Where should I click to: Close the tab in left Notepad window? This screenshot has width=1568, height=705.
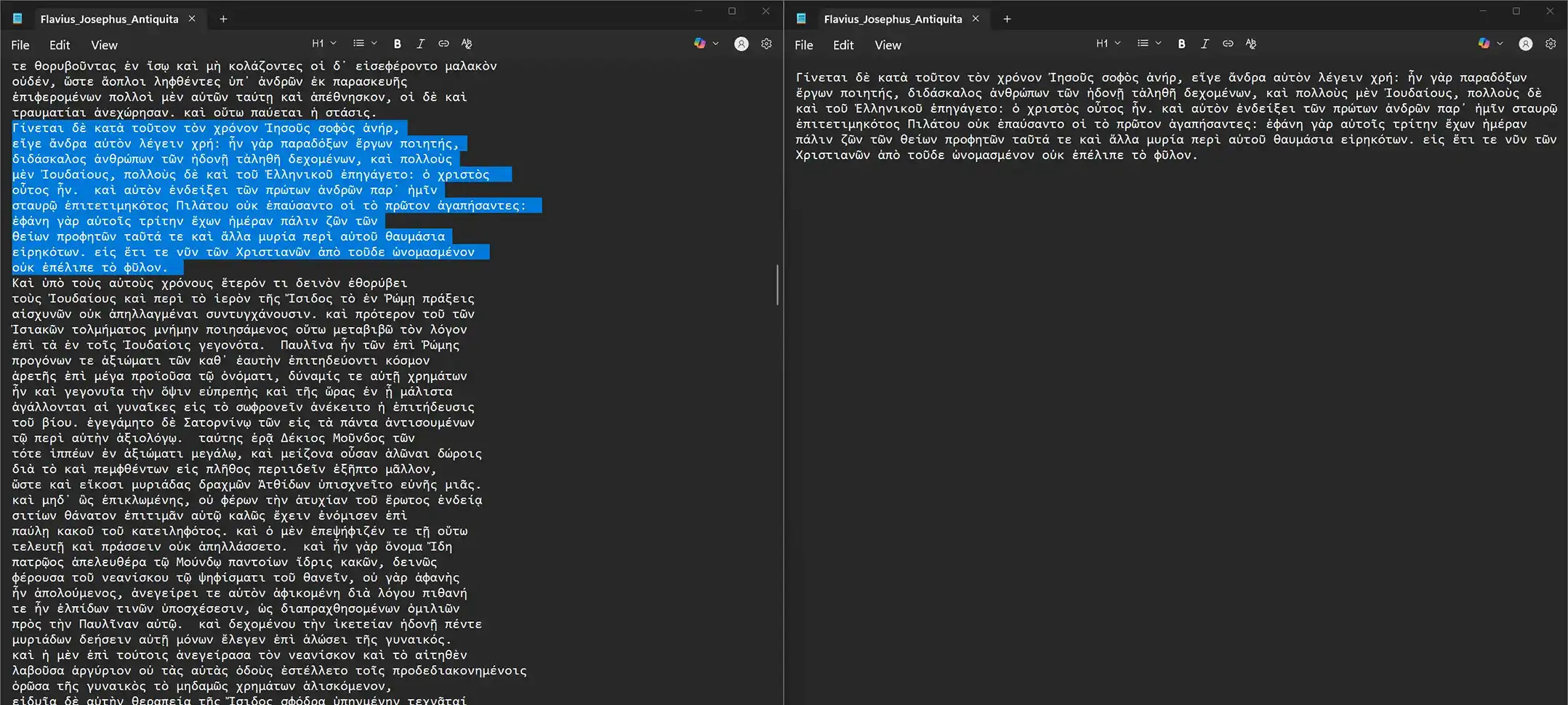pos(192,19)
